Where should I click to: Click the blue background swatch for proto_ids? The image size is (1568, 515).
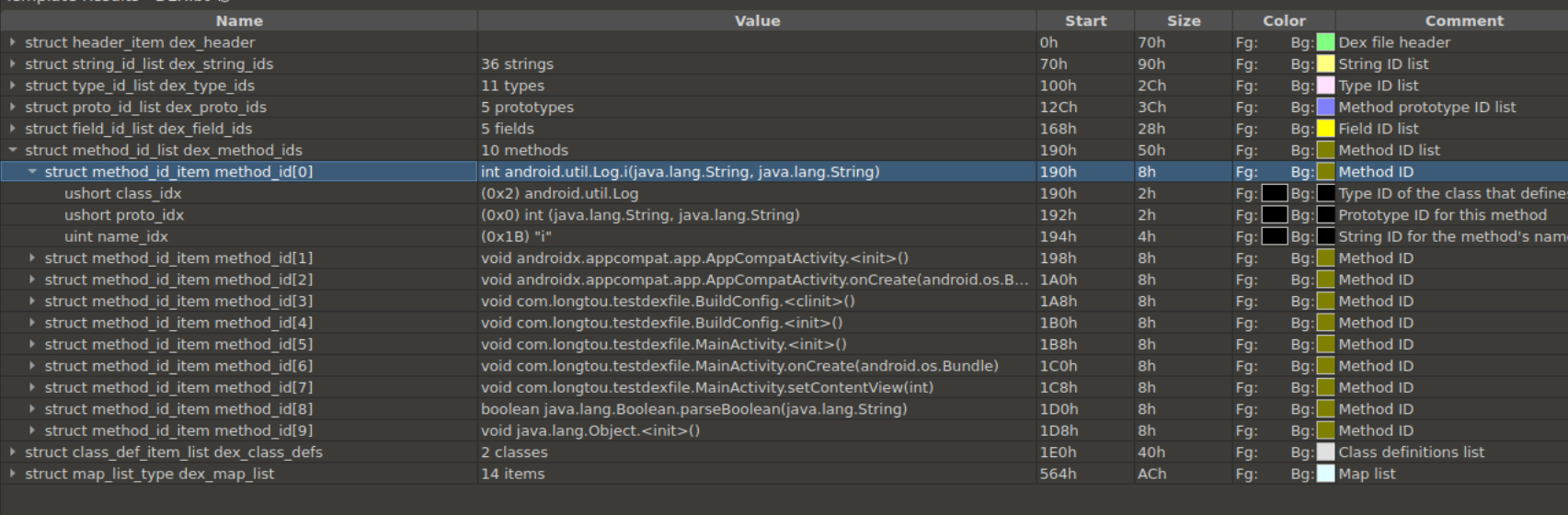1325,107
